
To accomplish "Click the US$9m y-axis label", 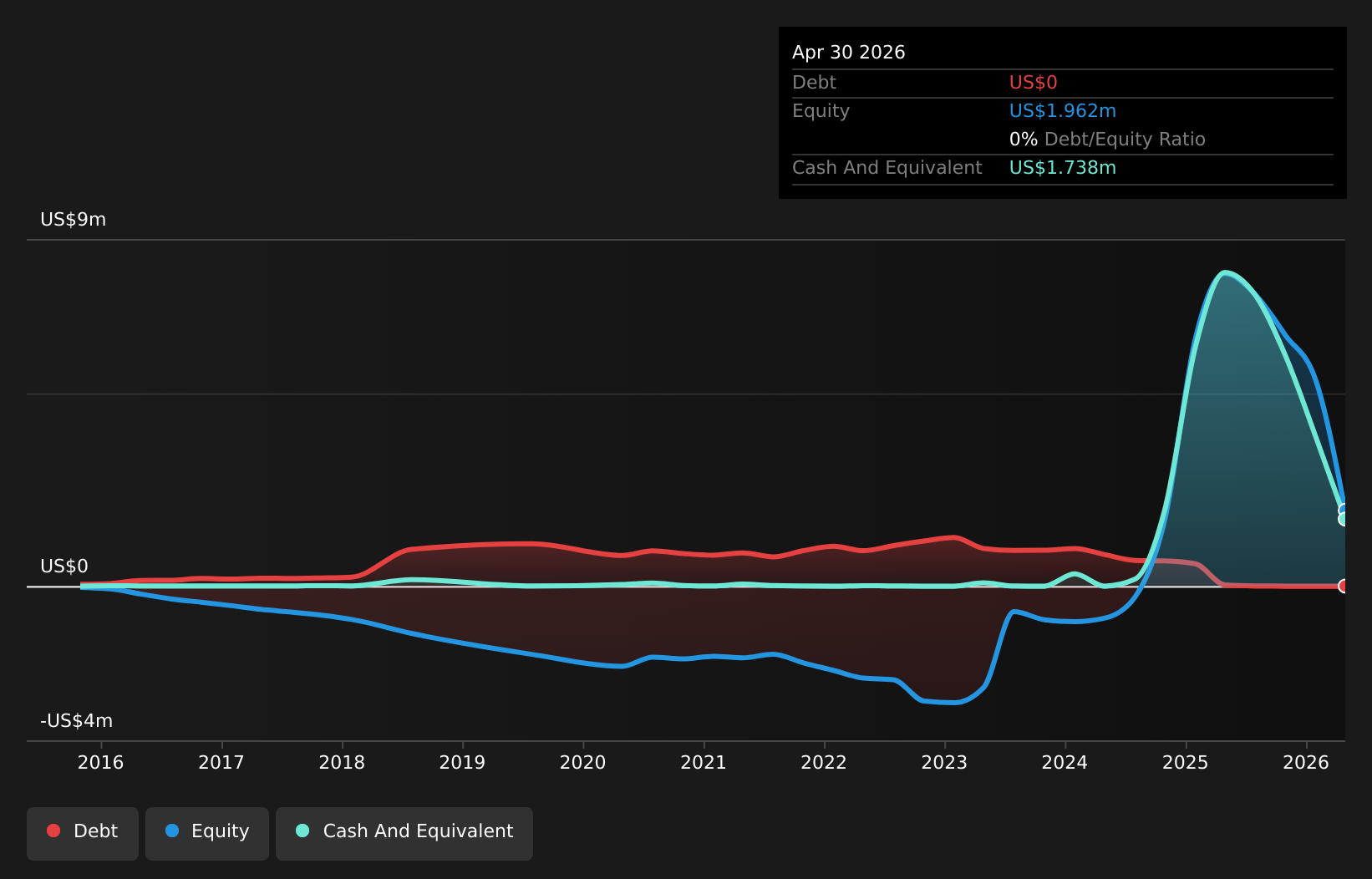I will click(x=74, y=220).
